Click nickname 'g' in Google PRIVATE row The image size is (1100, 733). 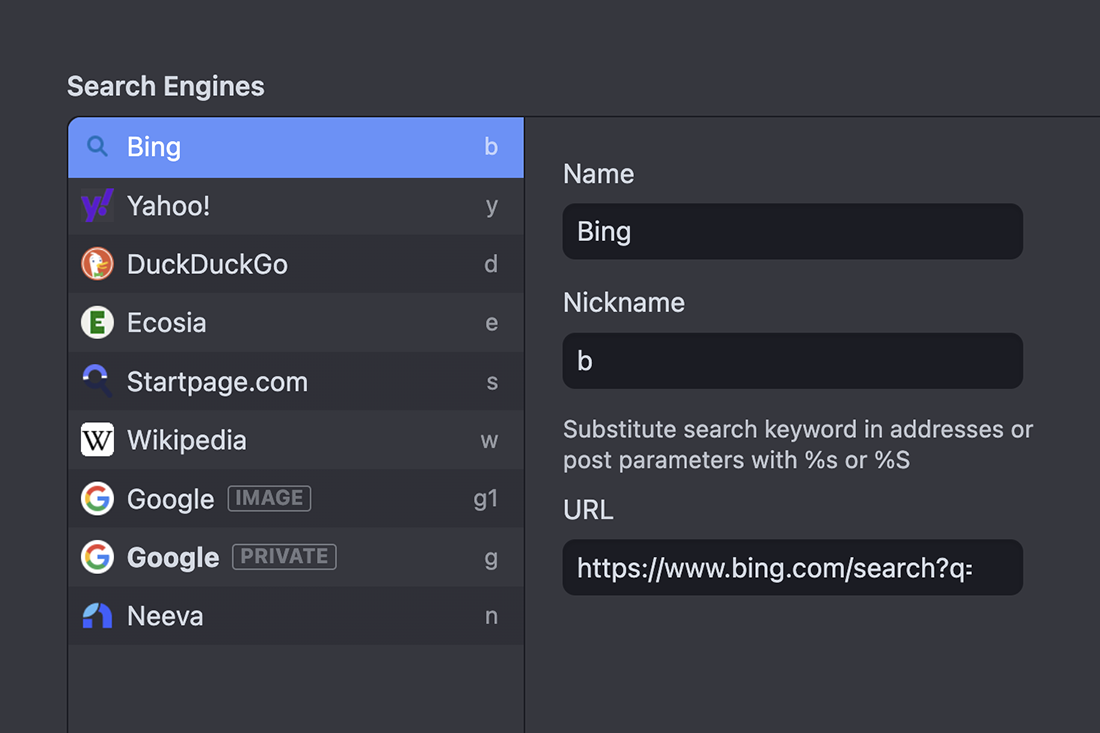pos(491,559)
